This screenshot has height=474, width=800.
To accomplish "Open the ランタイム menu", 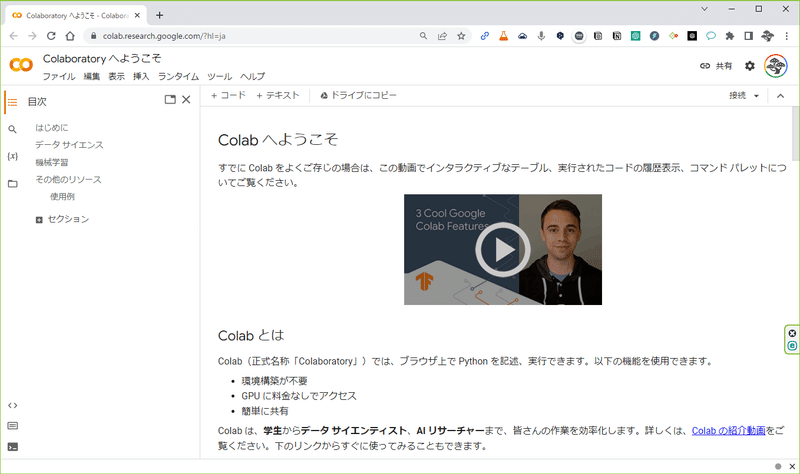I will (x=178, y=77).
